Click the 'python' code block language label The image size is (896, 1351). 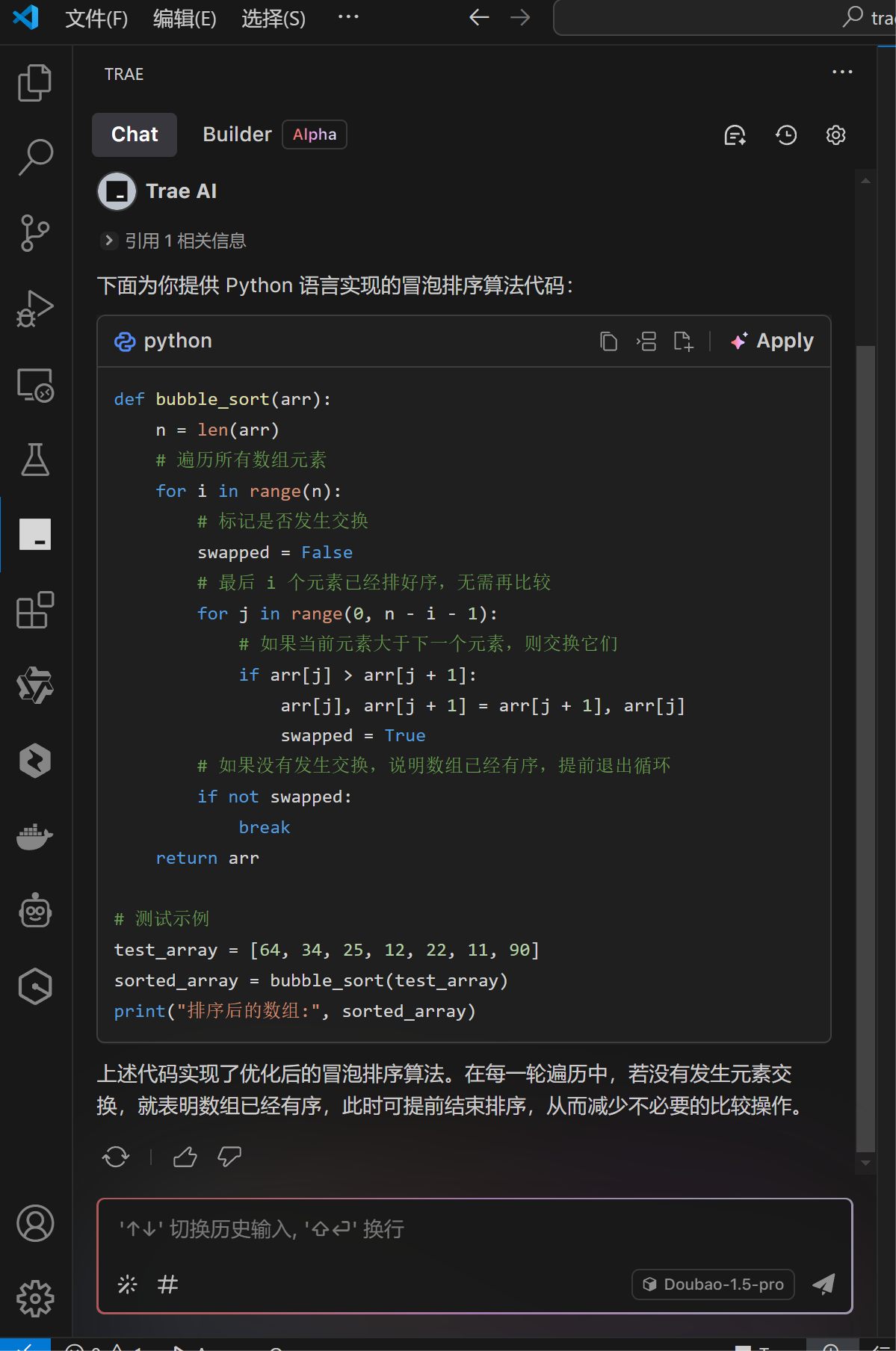(178, 341)
